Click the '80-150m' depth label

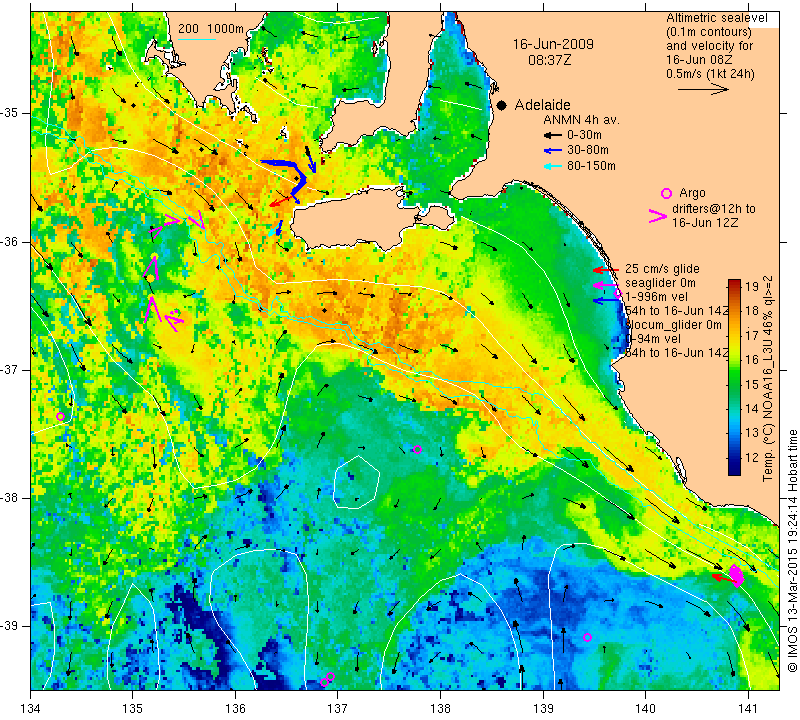click(x=591, y=165)
